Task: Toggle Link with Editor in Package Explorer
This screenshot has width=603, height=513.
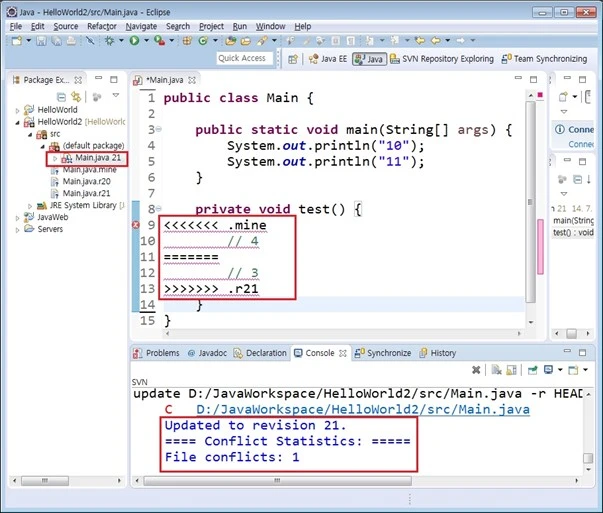Action: (x=76, y=97)
